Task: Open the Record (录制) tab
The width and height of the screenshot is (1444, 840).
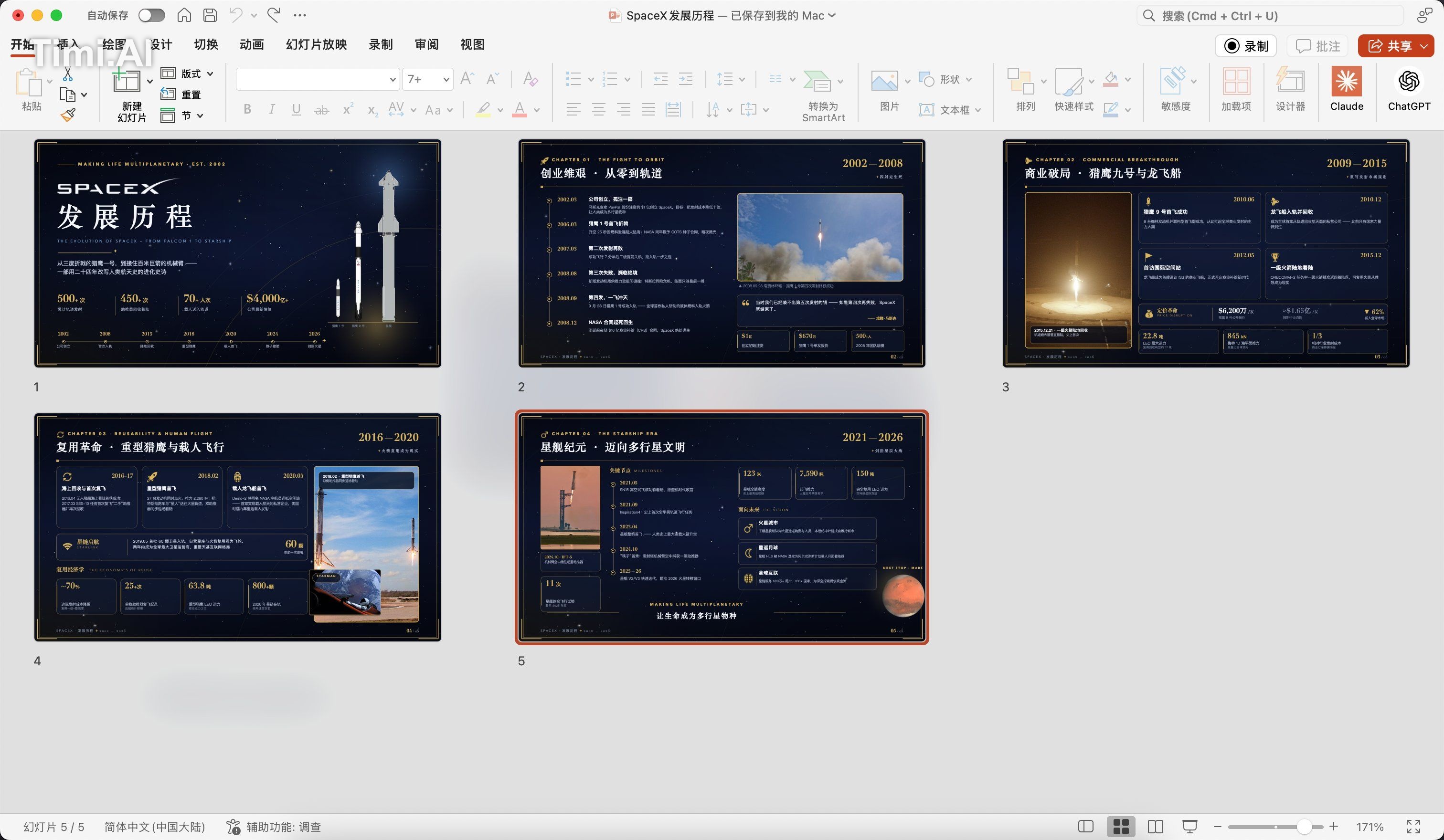Action: pos(381,44)
